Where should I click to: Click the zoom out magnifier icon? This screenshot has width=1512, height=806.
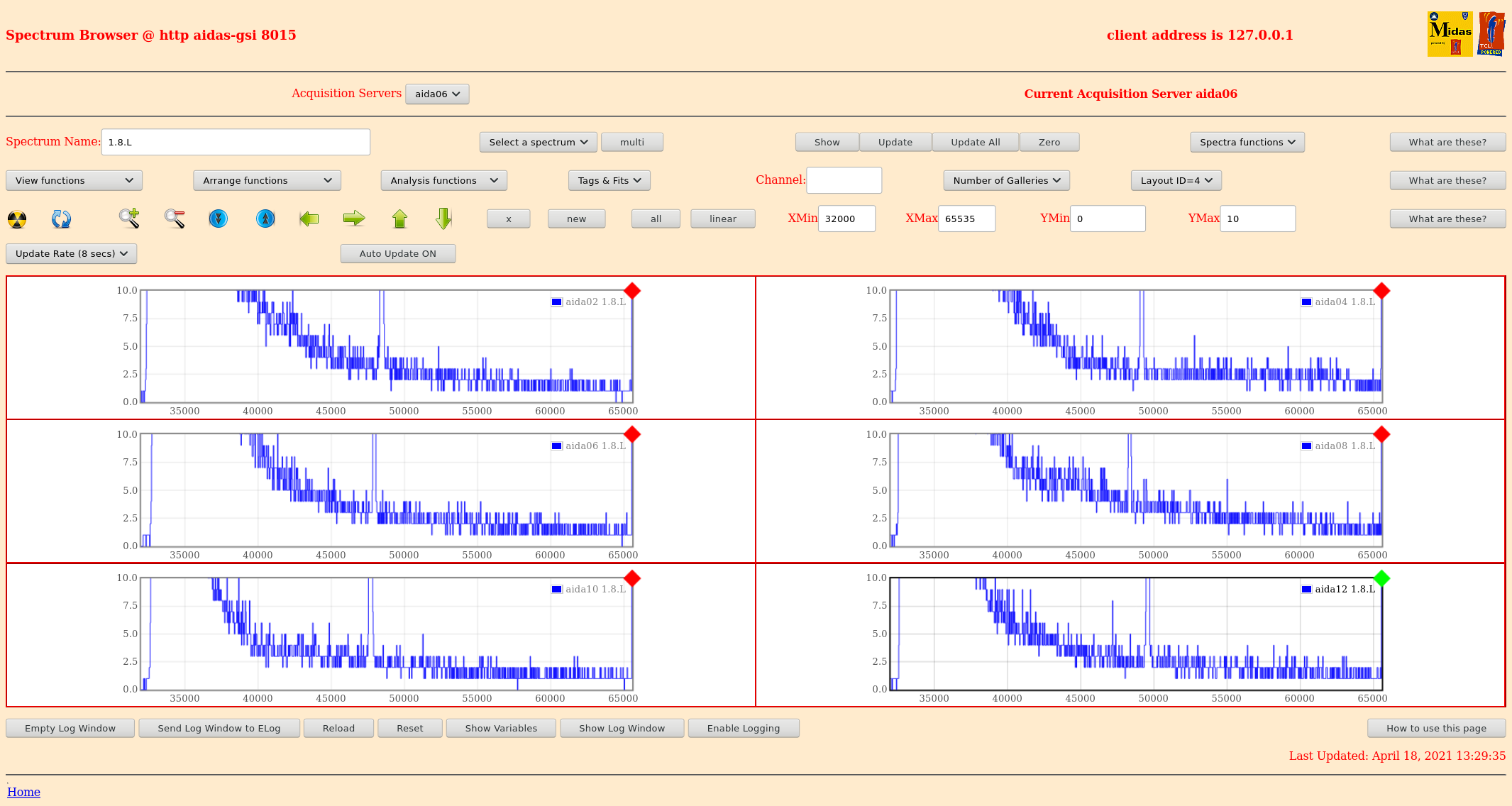(175, 219)
